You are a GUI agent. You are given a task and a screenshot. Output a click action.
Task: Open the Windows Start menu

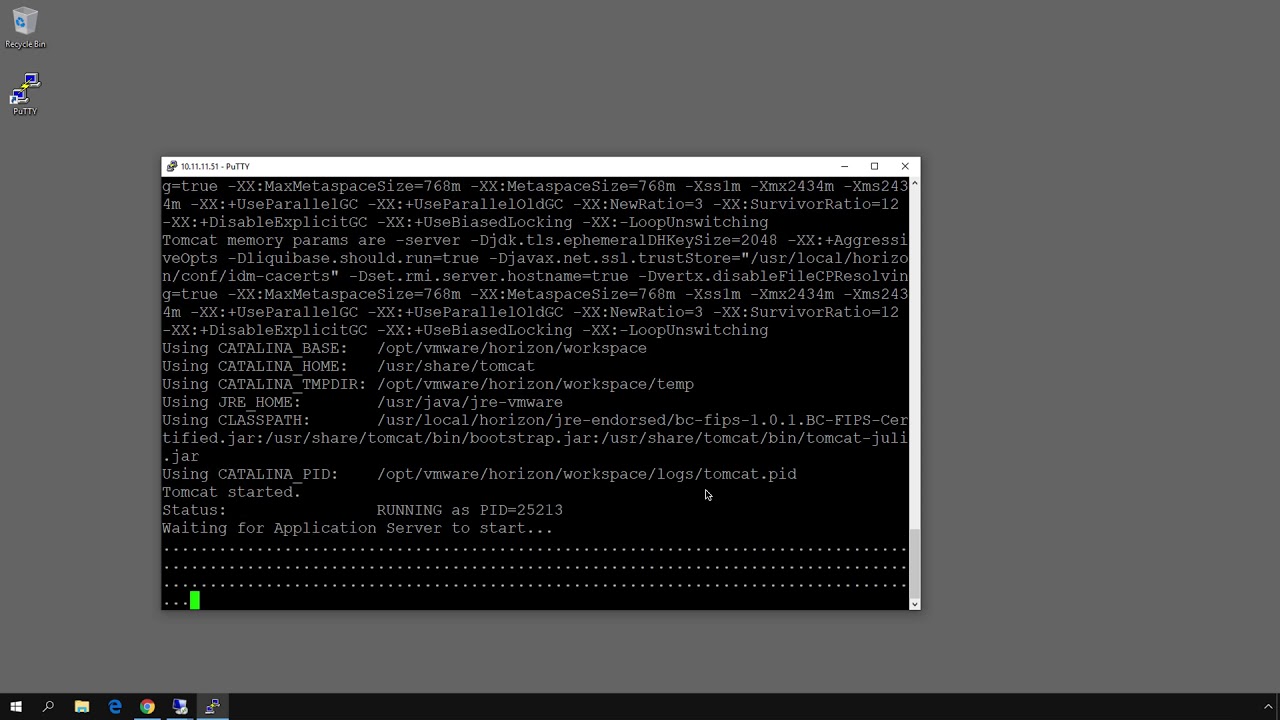[16, 707]
